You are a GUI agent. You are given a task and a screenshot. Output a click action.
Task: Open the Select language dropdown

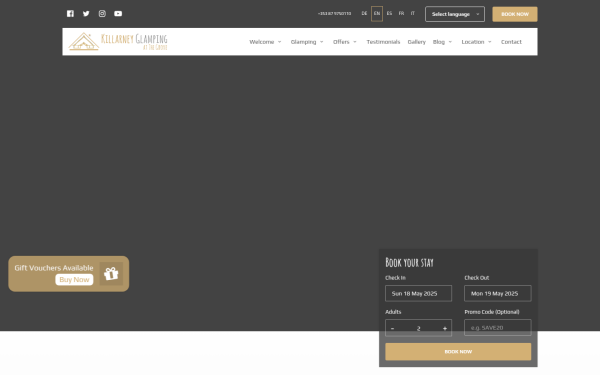[455, 14]
